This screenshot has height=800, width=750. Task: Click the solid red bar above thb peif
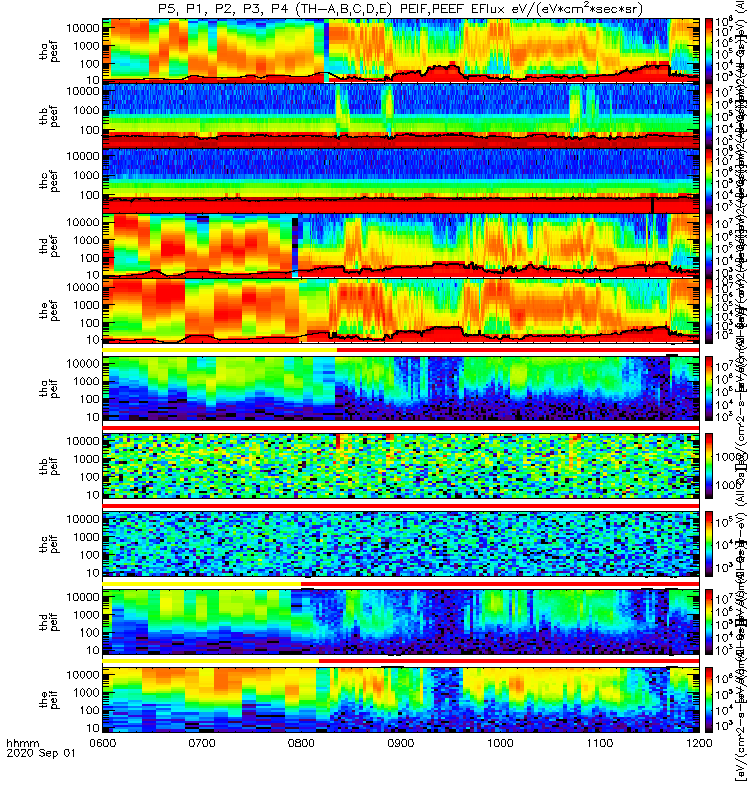point(401,428)
